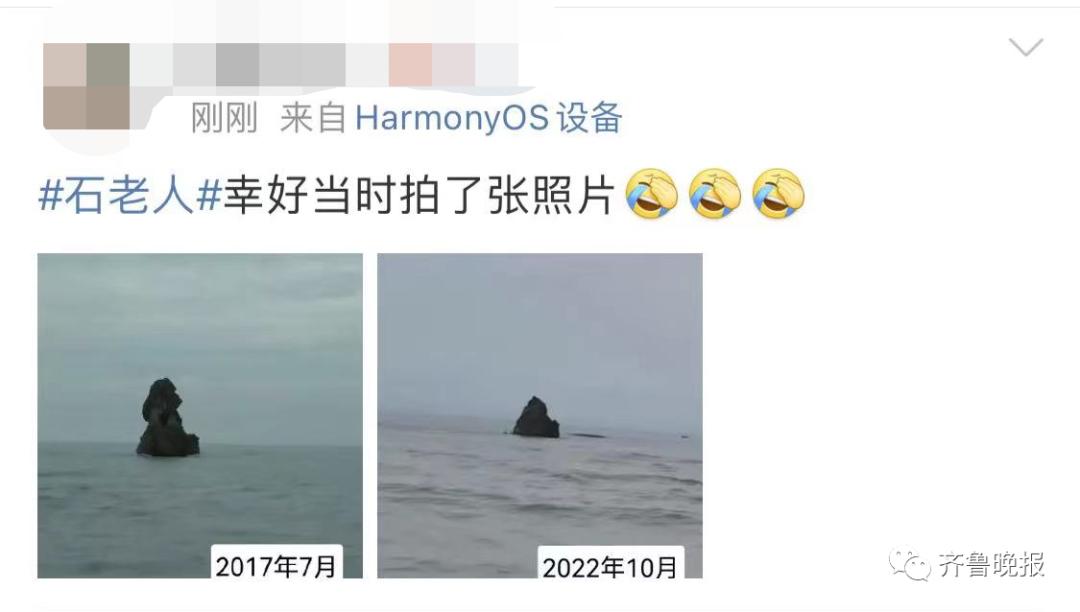
Task: Open the poster's blurred avatar
Action: [x=86, y=86]
